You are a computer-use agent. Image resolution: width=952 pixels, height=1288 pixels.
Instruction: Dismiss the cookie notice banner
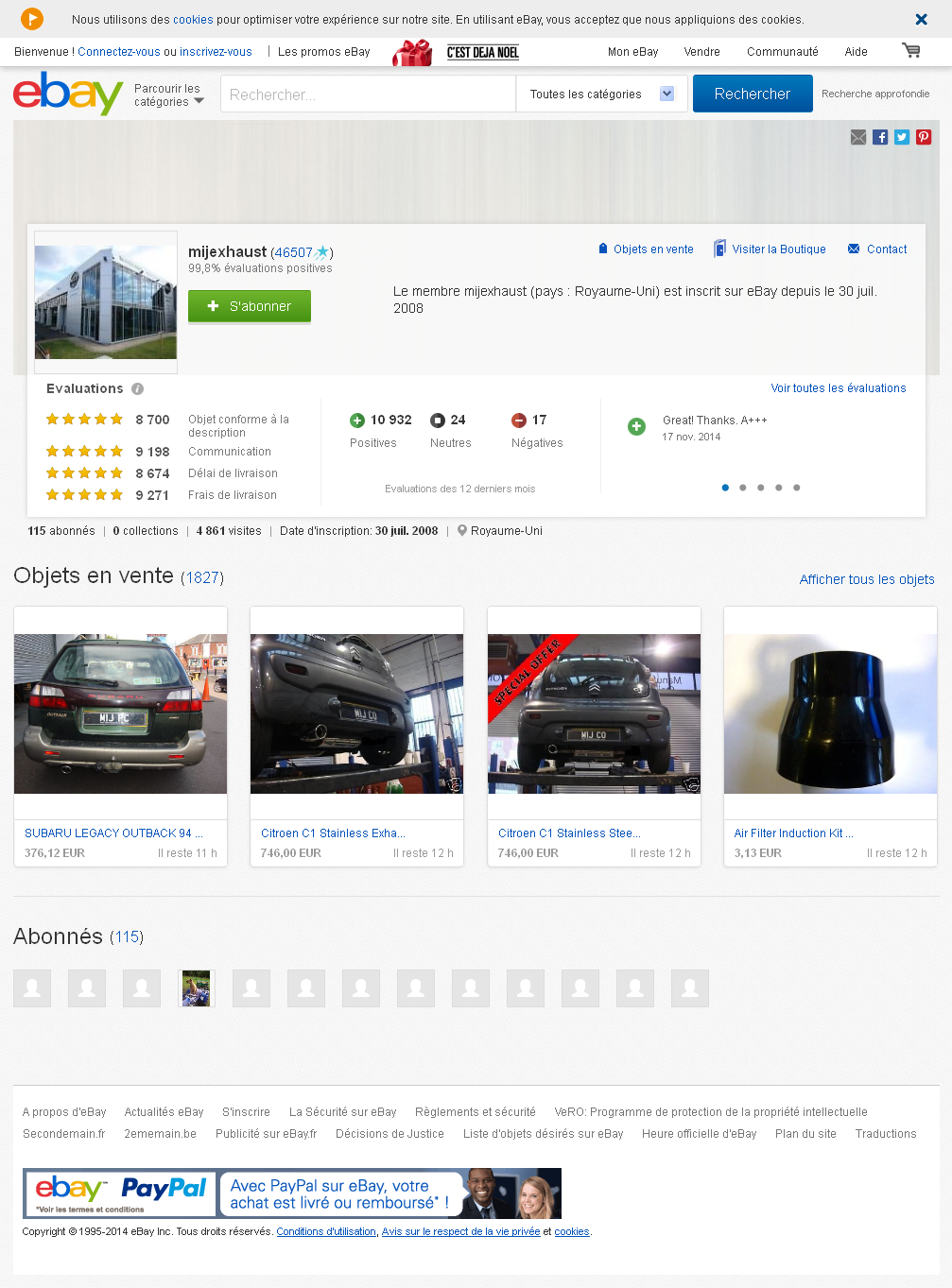click(x=921, y=19)
